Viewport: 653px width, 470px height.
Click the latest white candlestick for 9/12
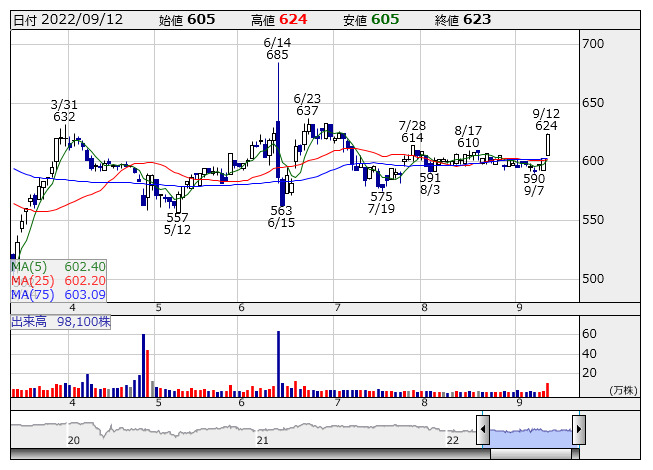coord(548,145)
